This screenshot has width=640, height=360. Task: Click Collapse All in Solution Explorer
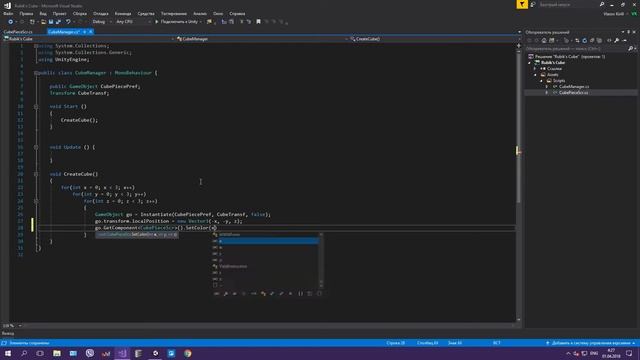(x=592, y=40)
